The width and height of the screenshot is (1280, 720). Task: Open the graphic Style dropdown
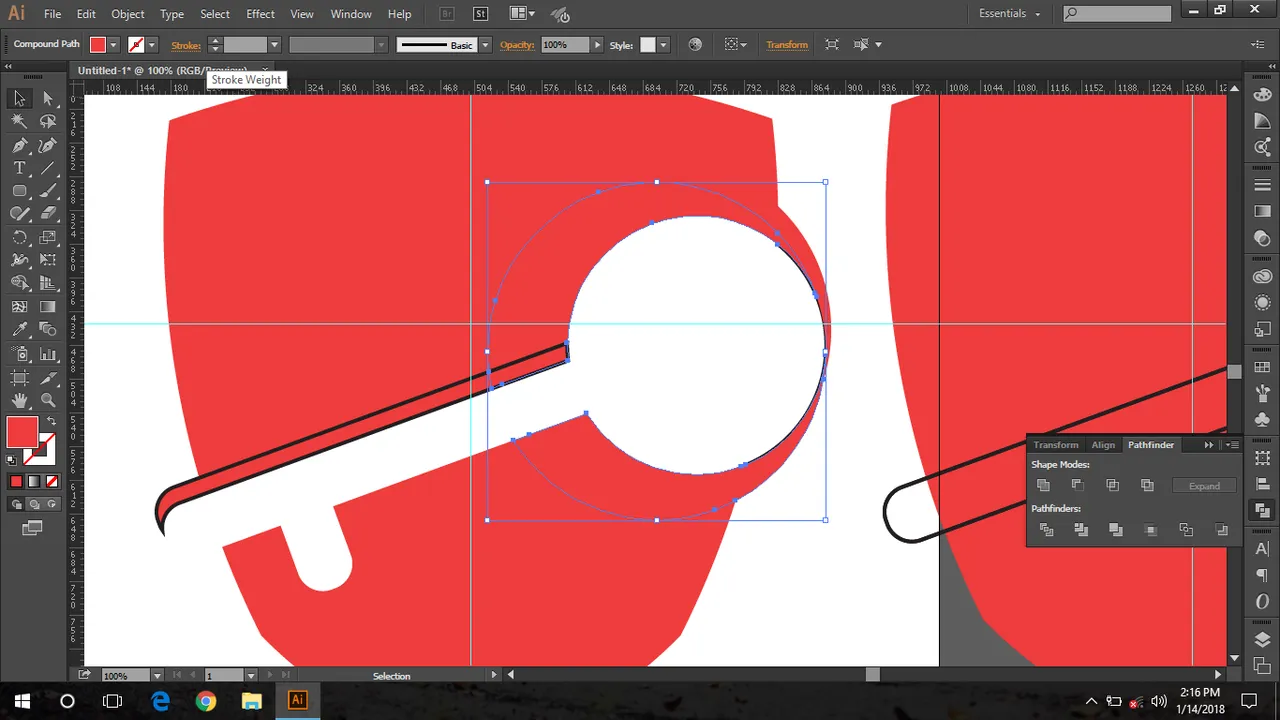pos(663,45)
